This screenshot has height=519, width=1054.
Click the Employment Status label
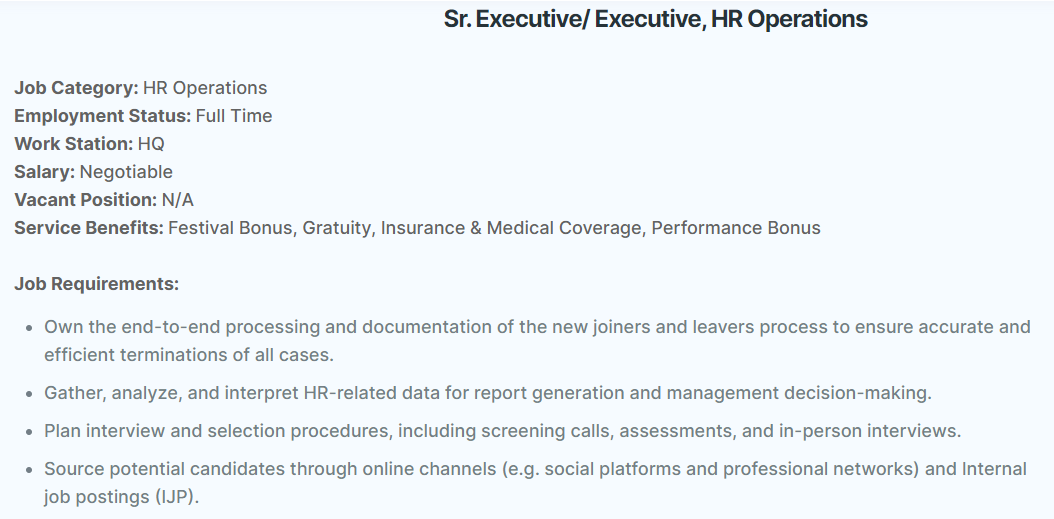(103, 116)
